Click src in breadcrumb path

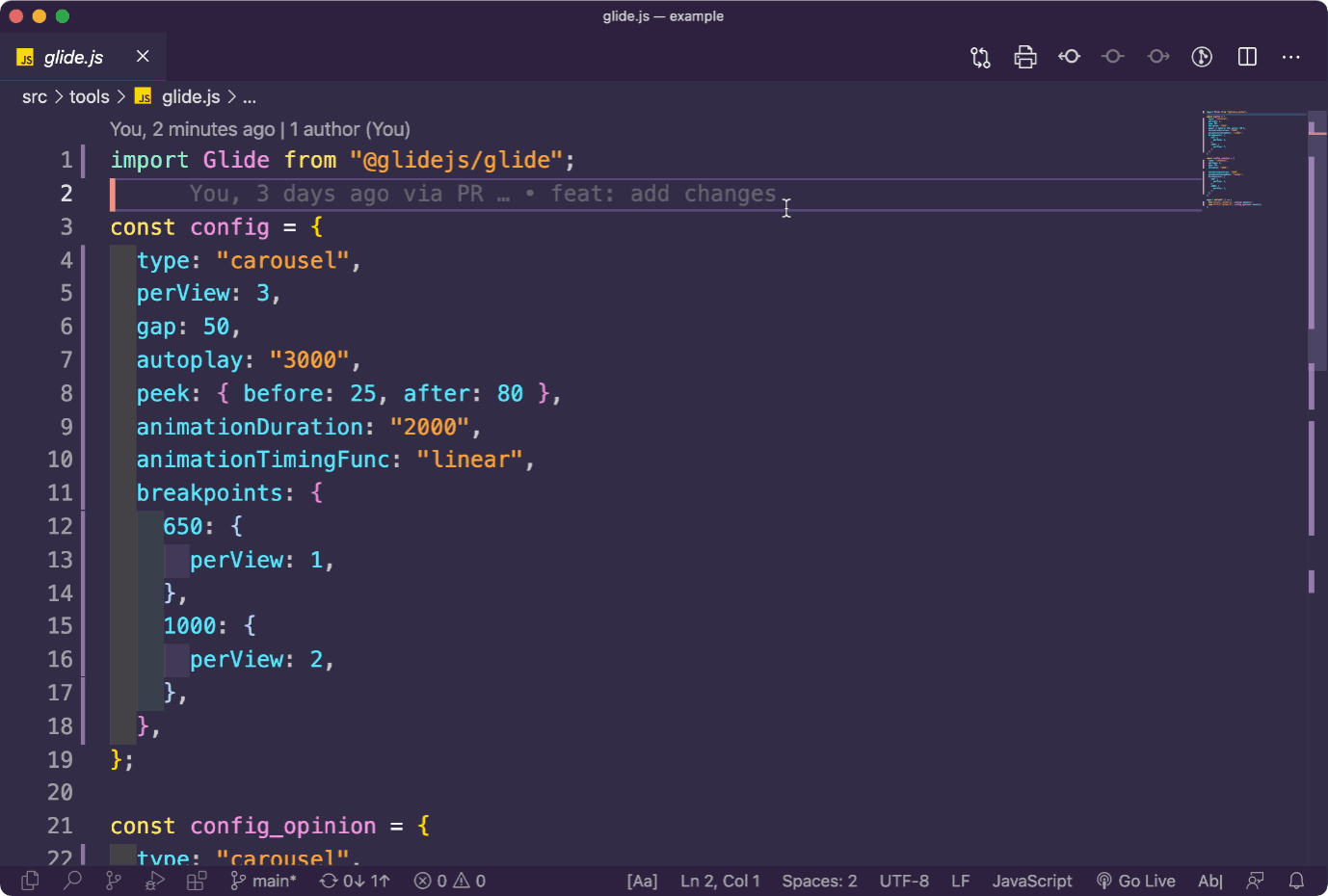[35, 96]
